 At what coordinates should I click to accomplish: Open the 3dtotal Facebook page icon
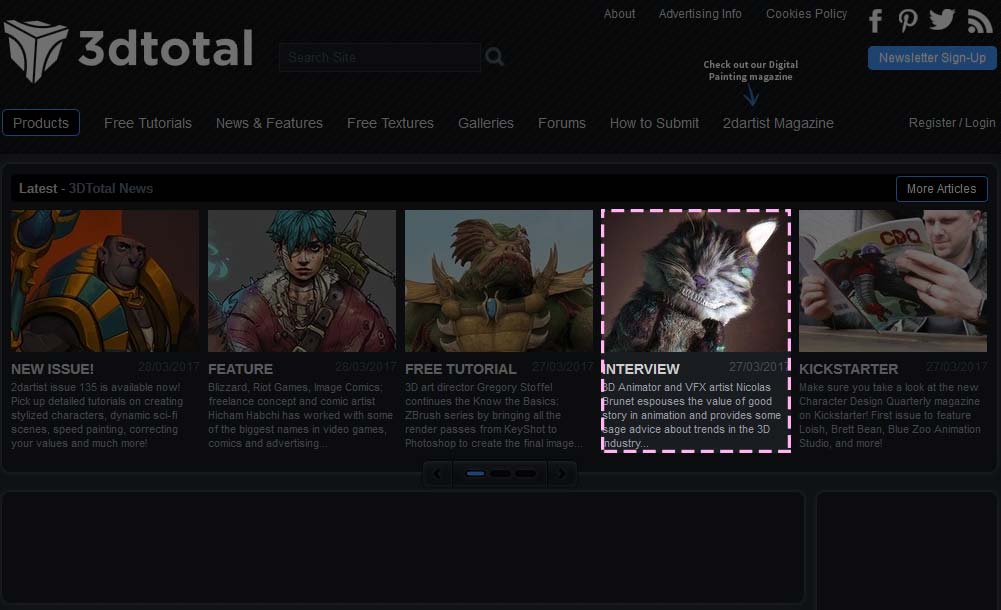(876, 20)
